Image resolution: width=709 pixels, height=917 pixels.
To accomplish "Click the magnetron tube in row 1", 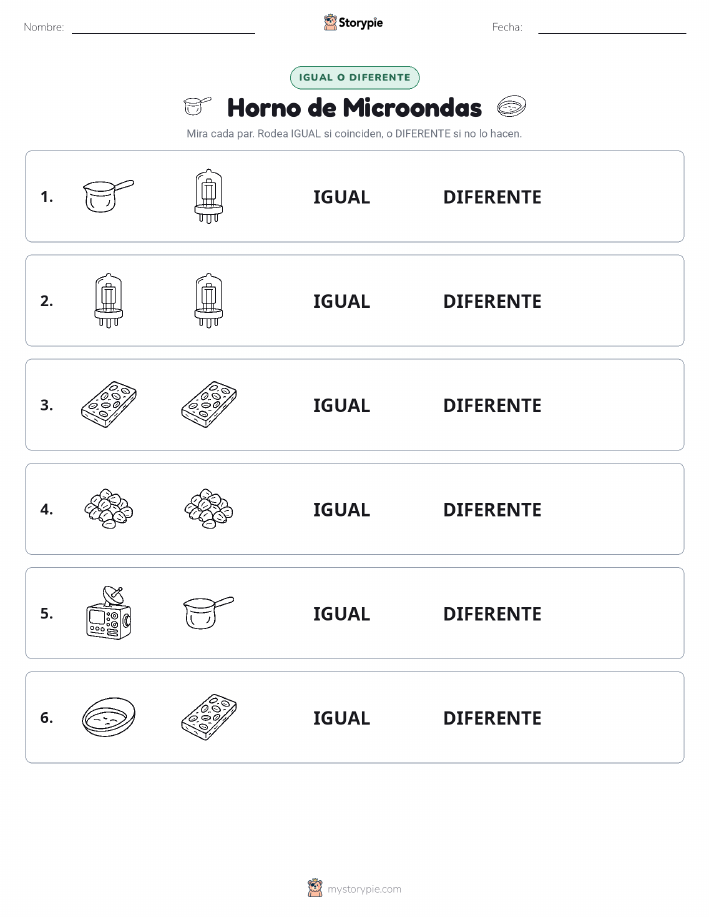I will (x=209, y=196).
